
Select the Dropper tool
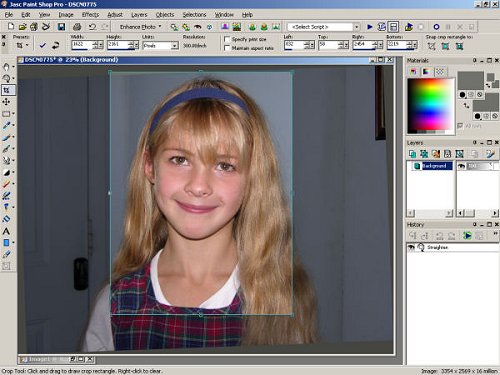click(x=6, y=126)
